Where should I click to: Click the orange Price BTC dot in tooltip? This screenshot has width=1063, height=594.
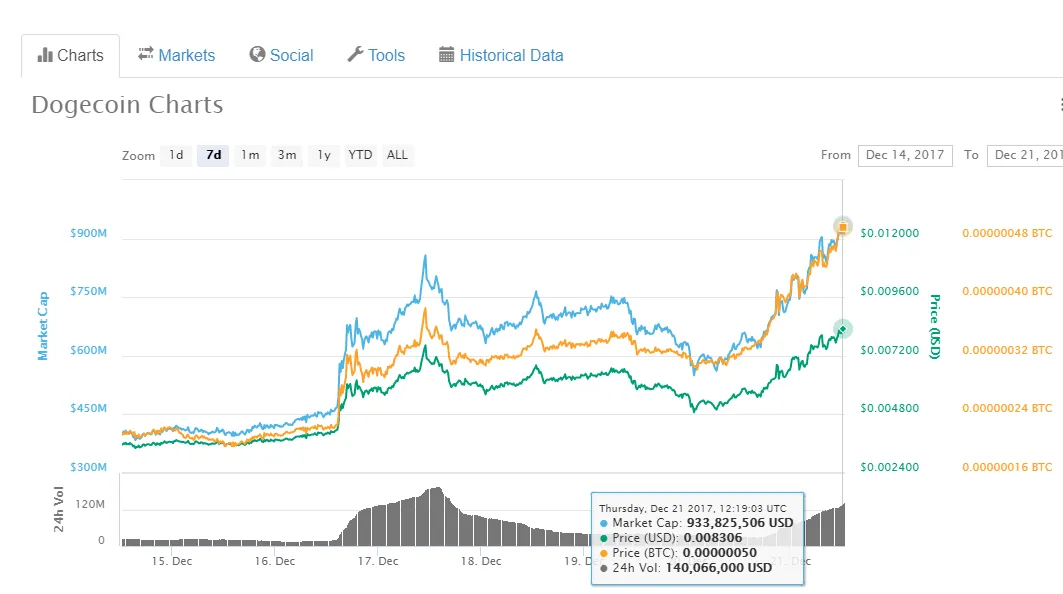pos(604,554)
